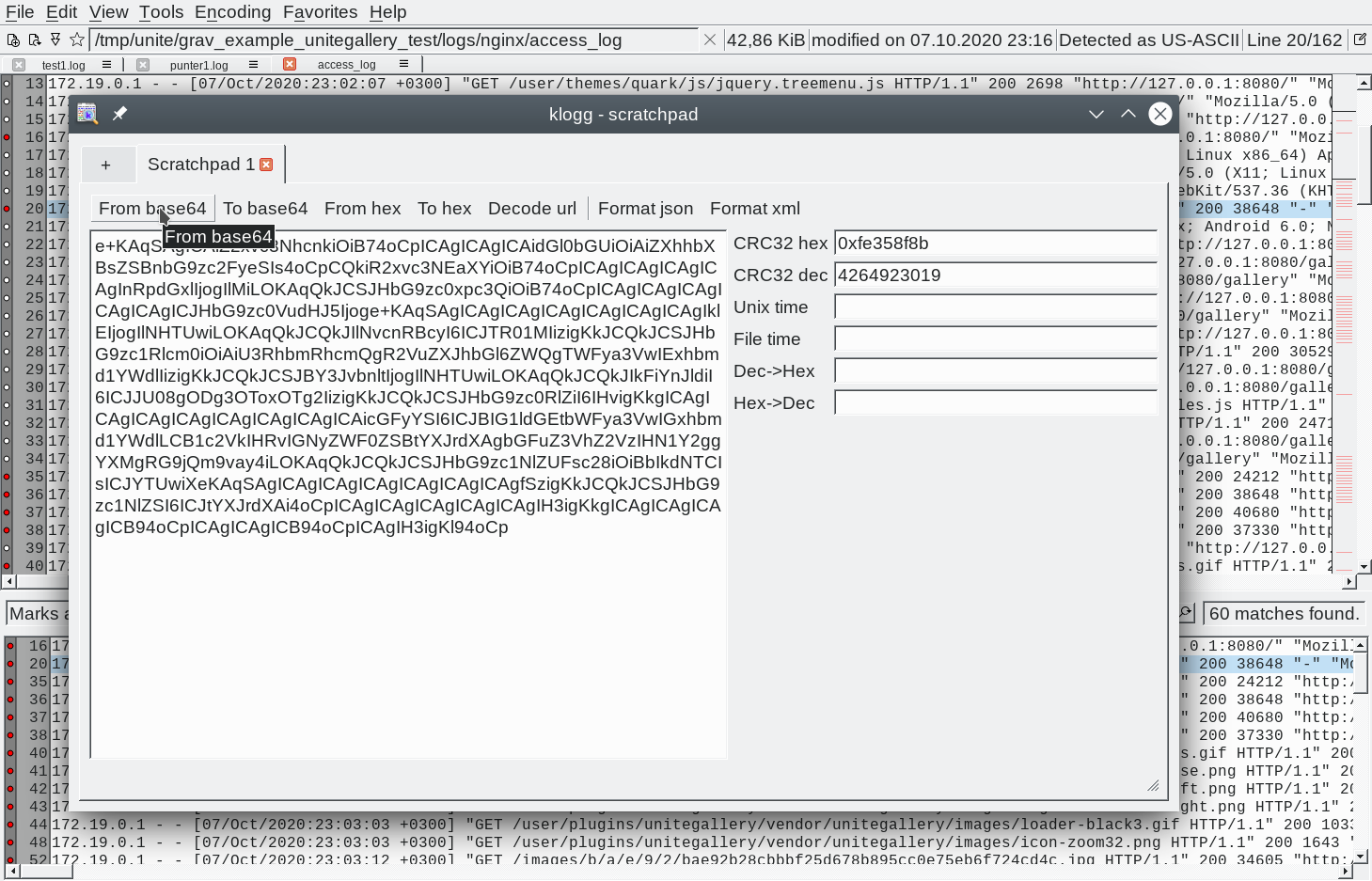Click the pin icon in the scratchpad title bar
The image size is (1372, 881).
[x=119, y=114]
